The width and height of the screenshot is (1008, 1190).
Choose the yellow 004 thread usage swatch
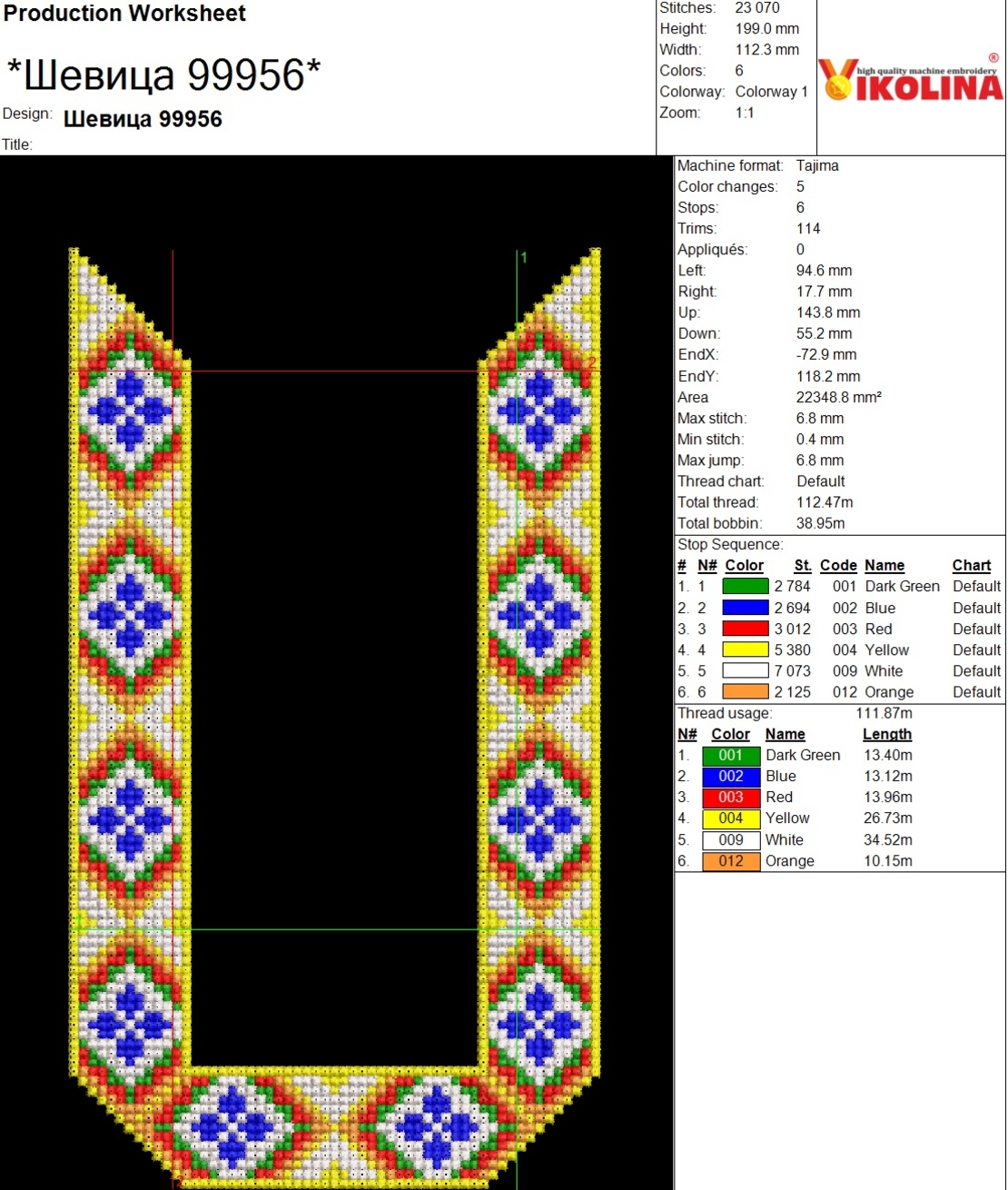pyautogui.click(x=730, y=818)
